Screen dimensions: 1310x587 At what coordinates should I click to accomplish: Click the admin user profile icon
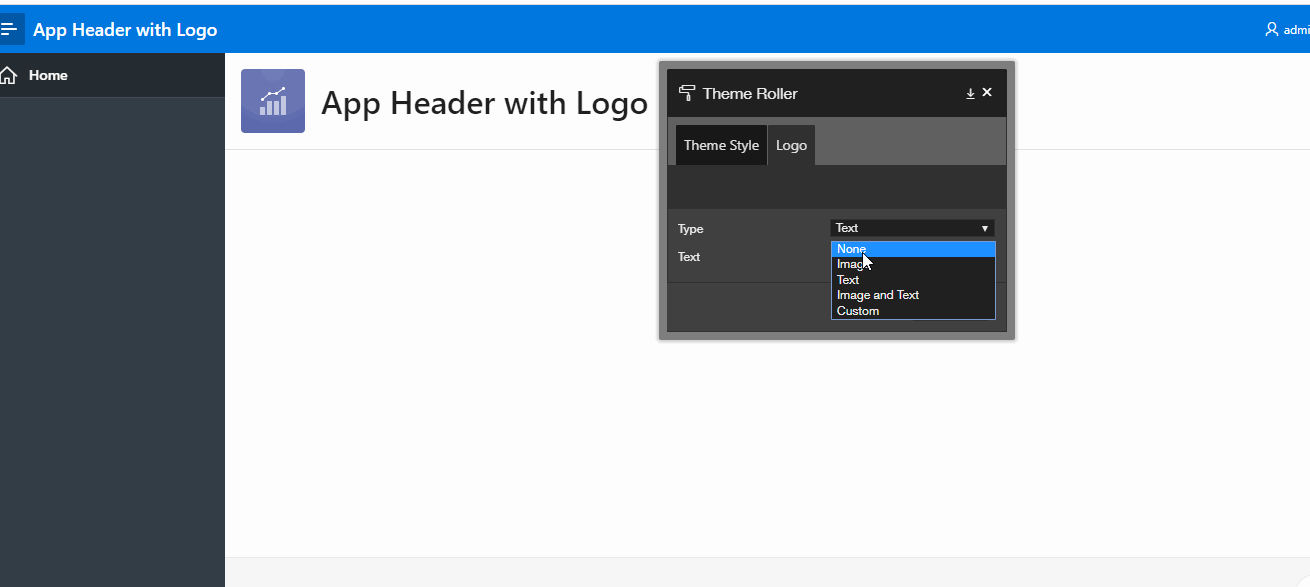1272,29
